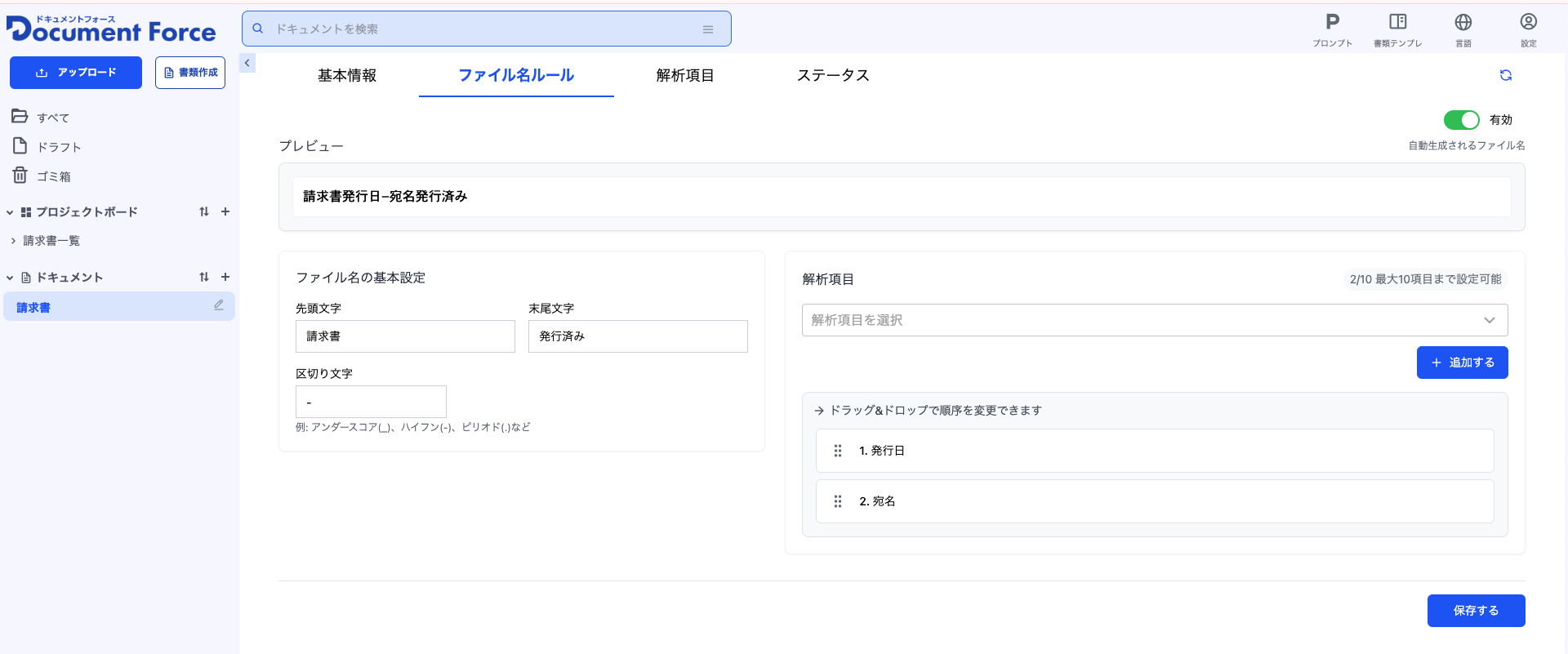Viewport: 1568px width, 654px height.
Task: Click the search magnifier icon
Action: click(x=257, y=29)
